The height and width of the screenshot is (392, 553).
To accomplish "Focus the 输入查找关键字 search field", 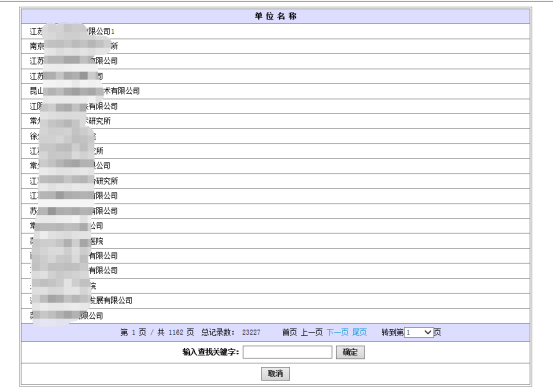I will tap(287, 352).
